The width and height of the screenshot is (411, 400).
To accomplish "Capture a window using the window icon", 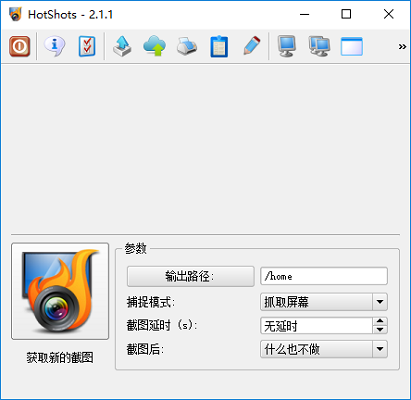I will pyautogui.click(x=352, y=46).
